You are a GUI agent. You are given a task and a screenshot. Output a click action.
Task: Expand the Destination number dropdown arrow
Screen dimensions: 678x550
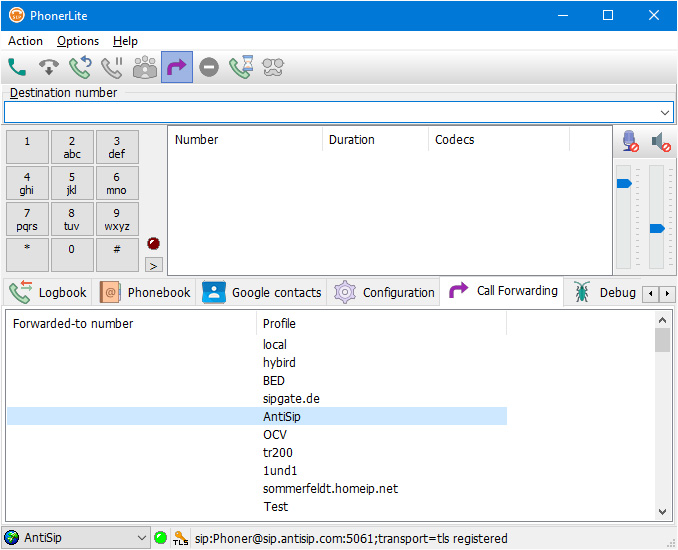click(665, 113)
